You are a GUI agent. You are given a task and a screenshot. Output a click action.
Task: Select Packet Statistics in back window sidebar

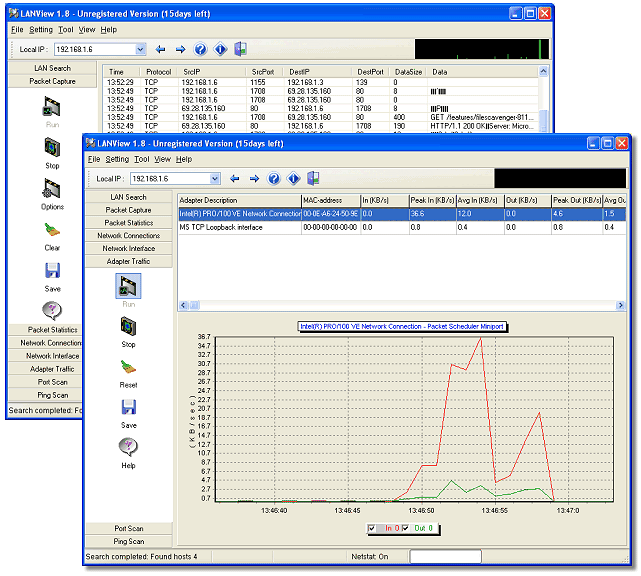point(46,329)
